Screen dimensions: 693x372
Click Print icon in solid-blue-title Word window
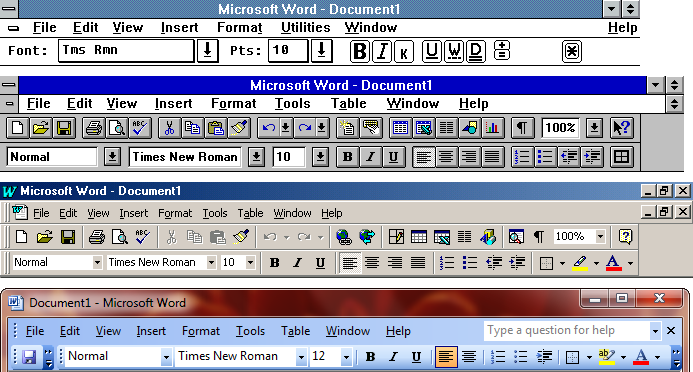pyautogui.click(x=94, y=128)
